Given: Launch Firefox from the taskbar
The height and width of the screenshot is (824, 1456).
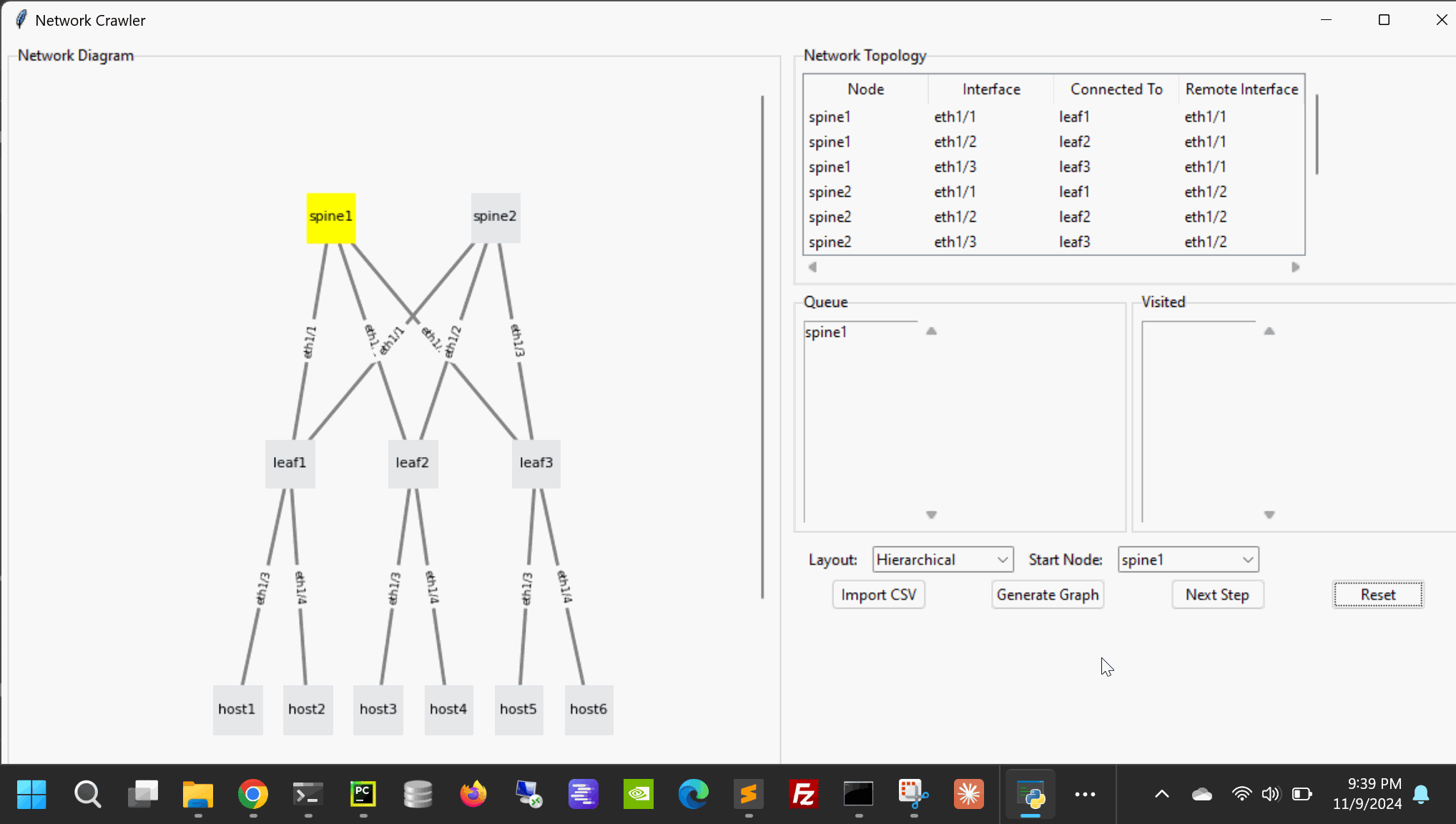Looking at the screenshot, I should 473,794.
